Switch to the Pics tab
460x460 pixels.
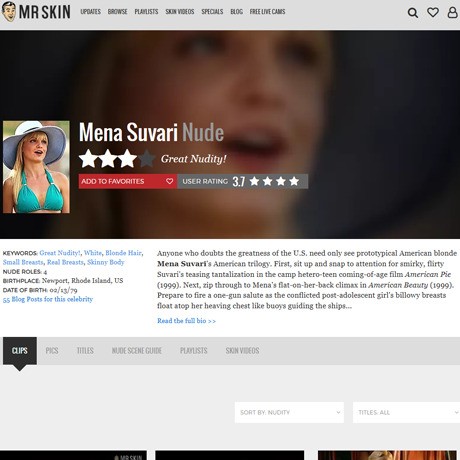click(x=52, y=351)
